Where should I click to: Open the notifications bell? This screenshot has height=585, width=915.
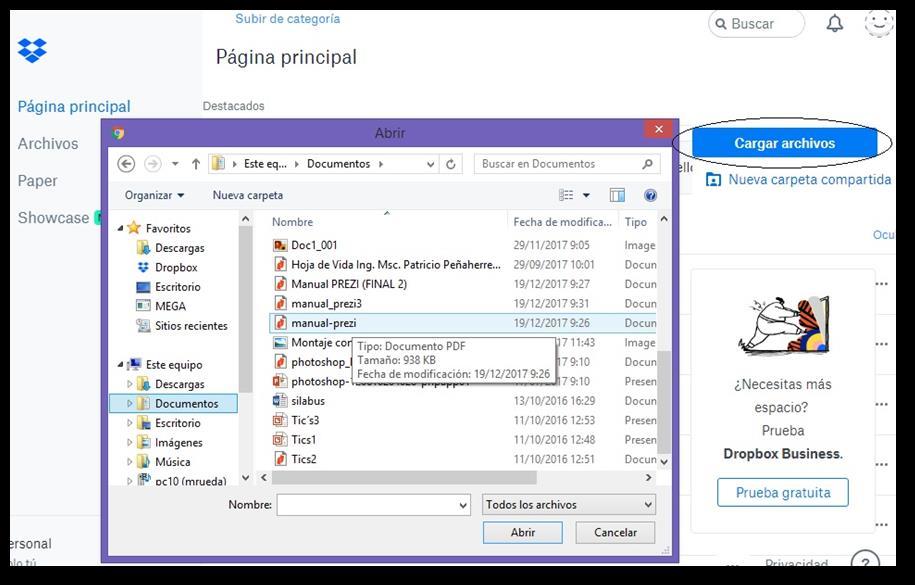[x=834, y=23]
